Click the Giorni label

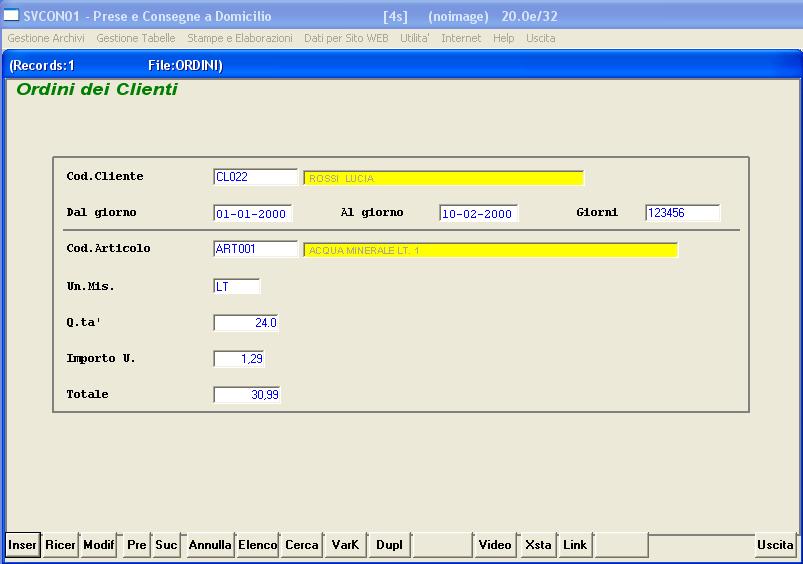(597, 212)
